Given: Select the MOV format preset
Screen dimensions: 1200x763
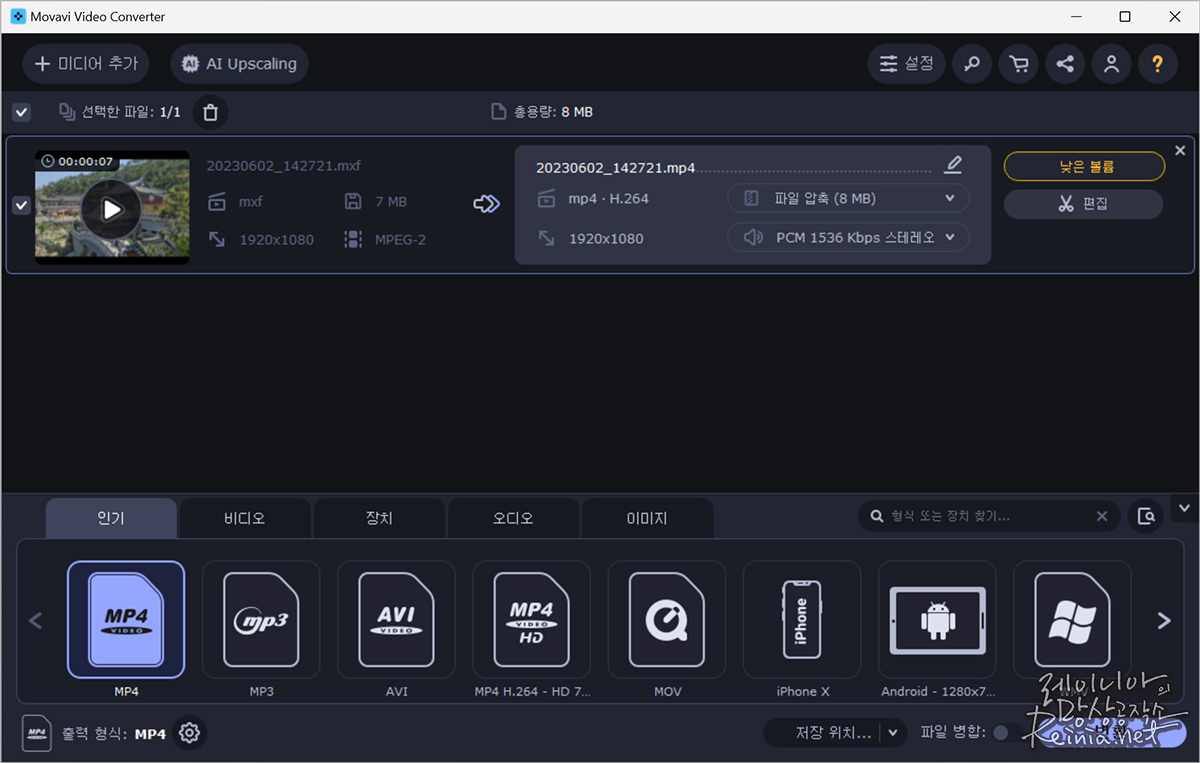Looking at the screenshot, I should tap(666, 620).
